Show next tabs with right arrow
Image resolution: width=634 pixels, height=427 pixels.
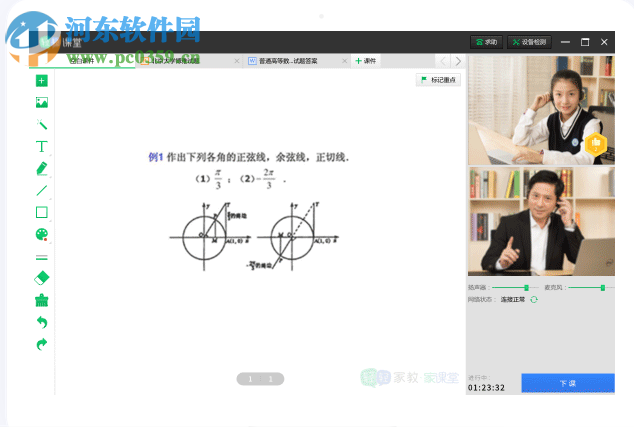(458, 61)
